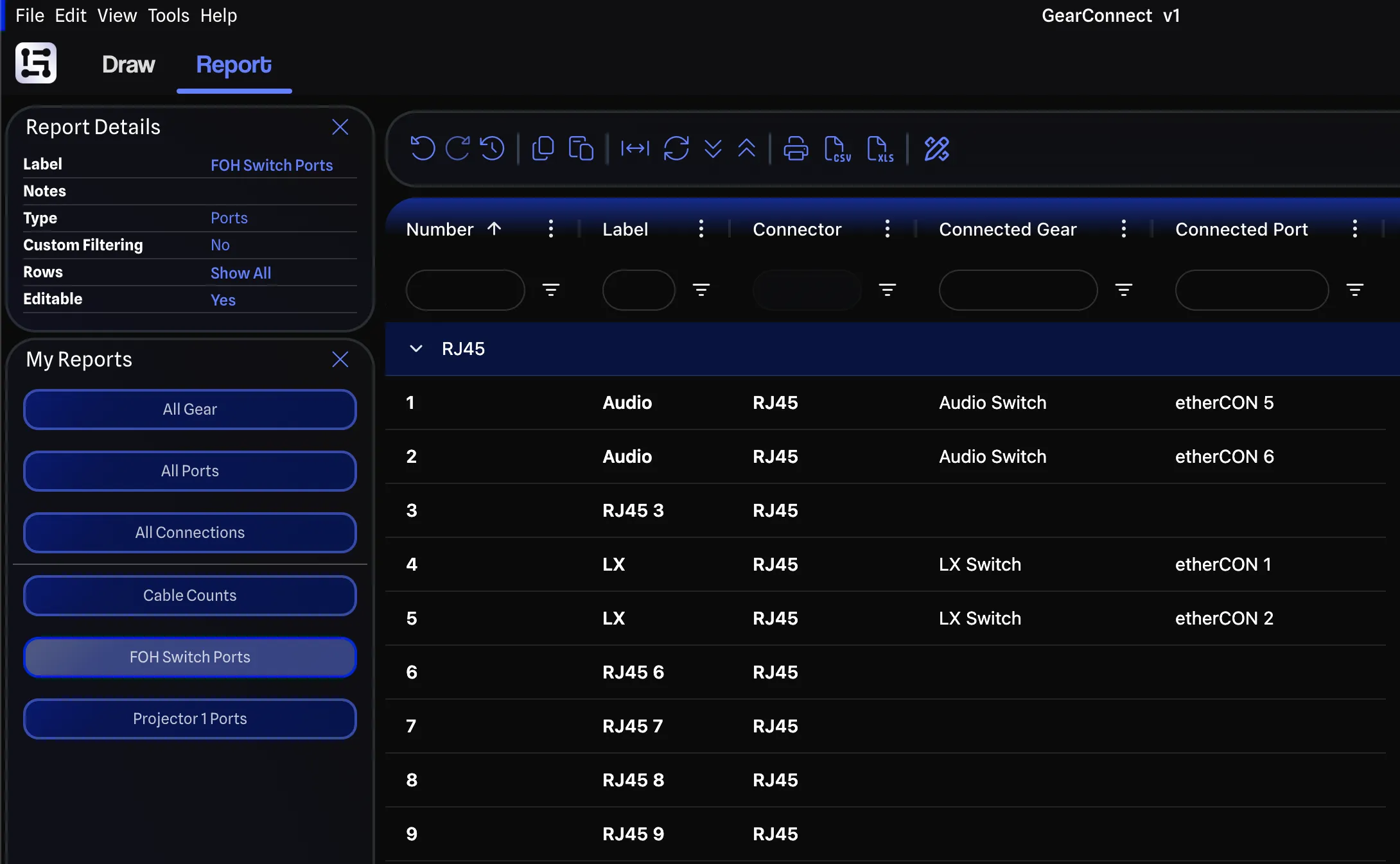
Task: Select the RJ45 3 label cell
Action: coord(633,510)
